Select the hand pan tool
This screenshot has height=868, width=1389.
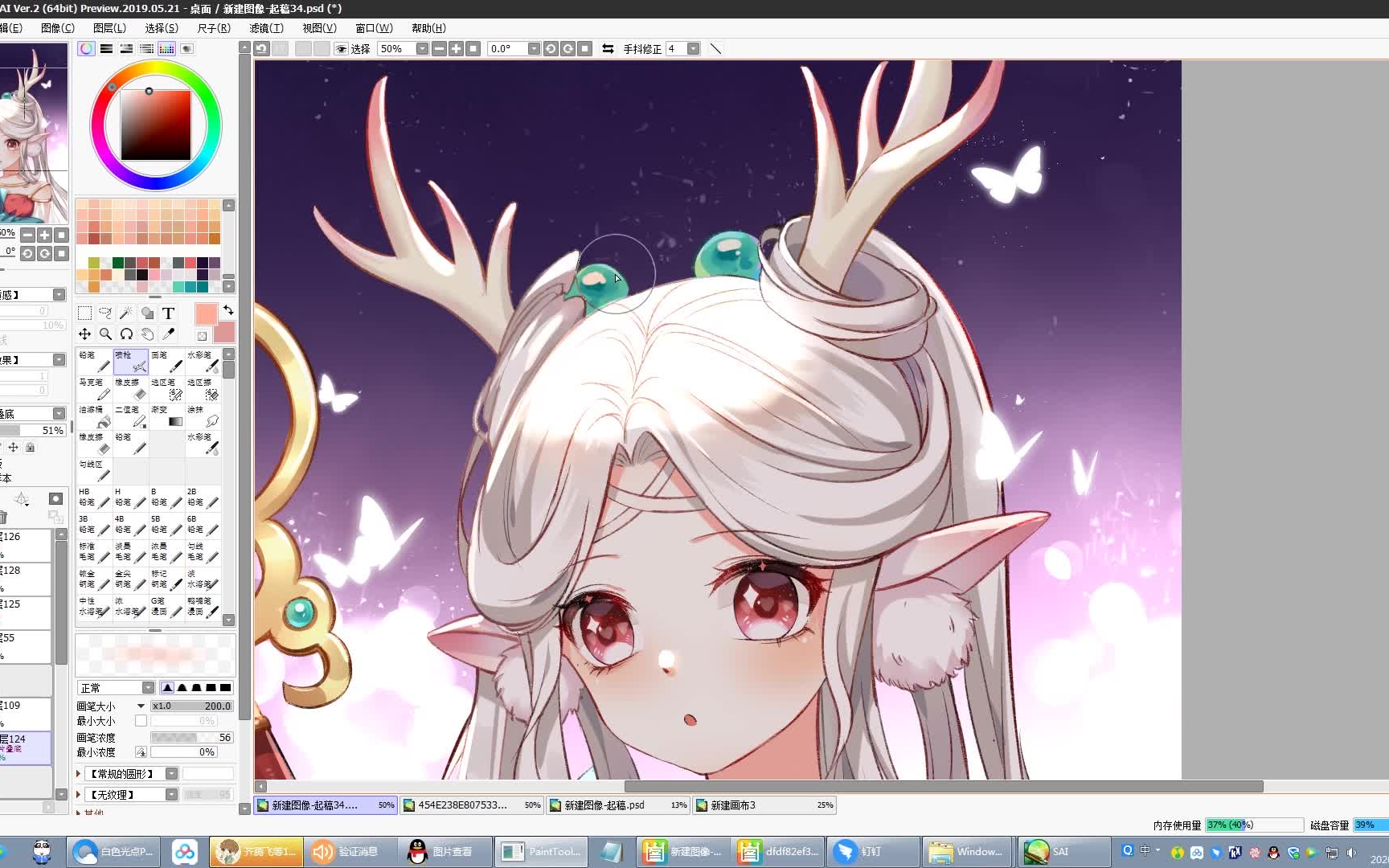[147, 334]
